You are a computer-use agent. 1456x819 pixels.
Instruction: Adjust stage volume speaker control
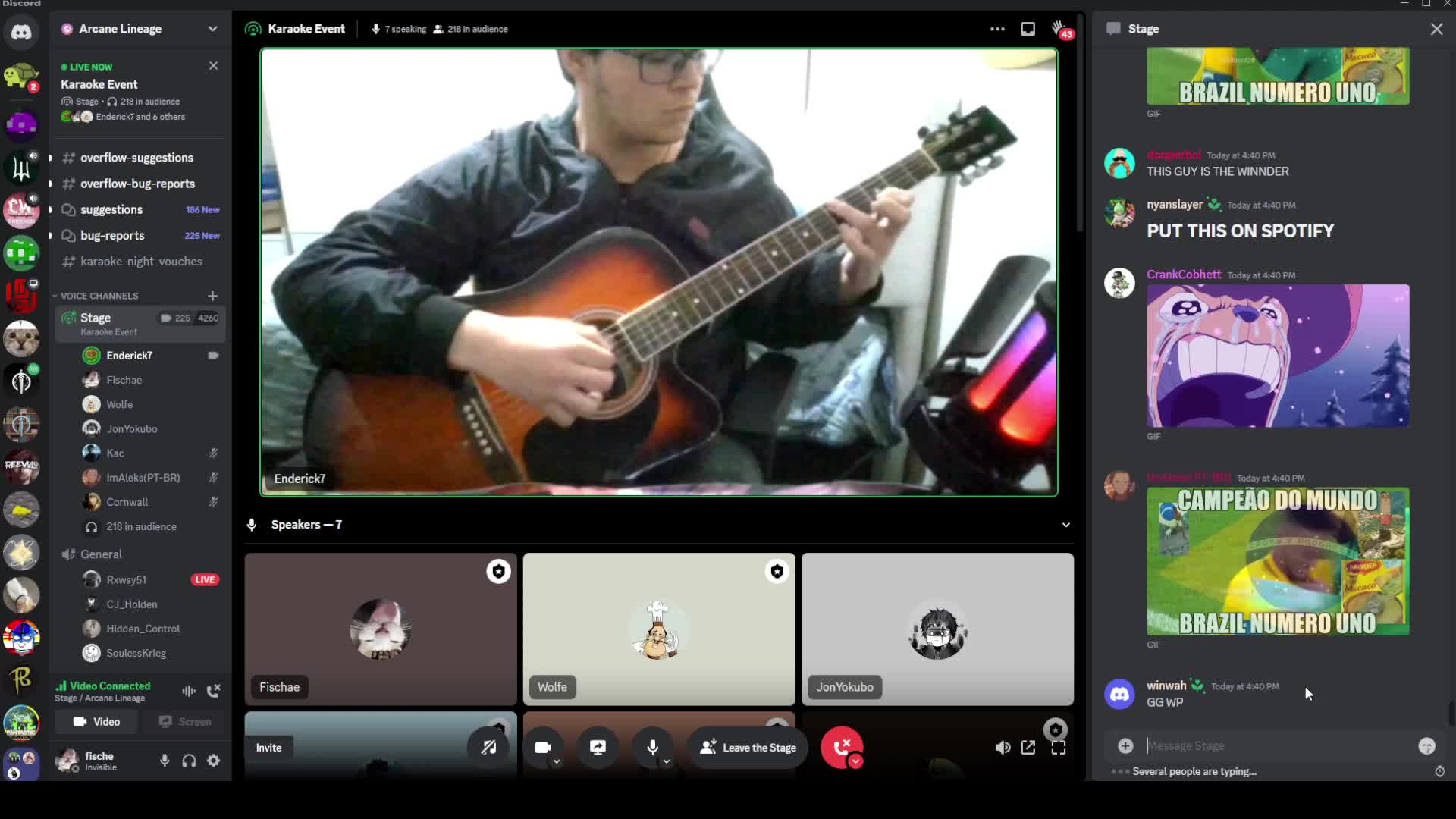click(x=1003, y=748)
